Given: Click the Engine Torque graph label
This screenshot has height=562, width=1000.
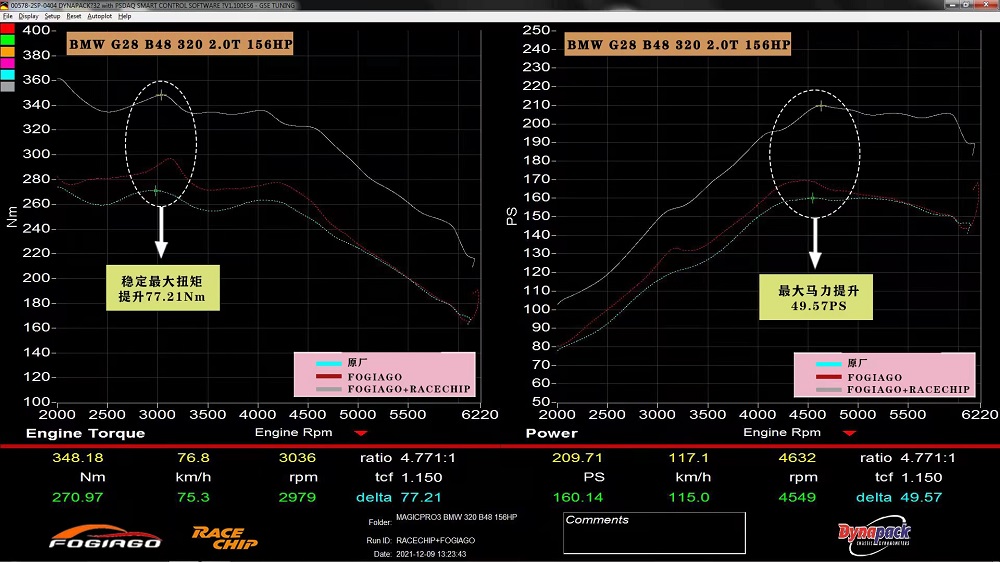Looking at the screenshot, I should (x=85, y=433).
